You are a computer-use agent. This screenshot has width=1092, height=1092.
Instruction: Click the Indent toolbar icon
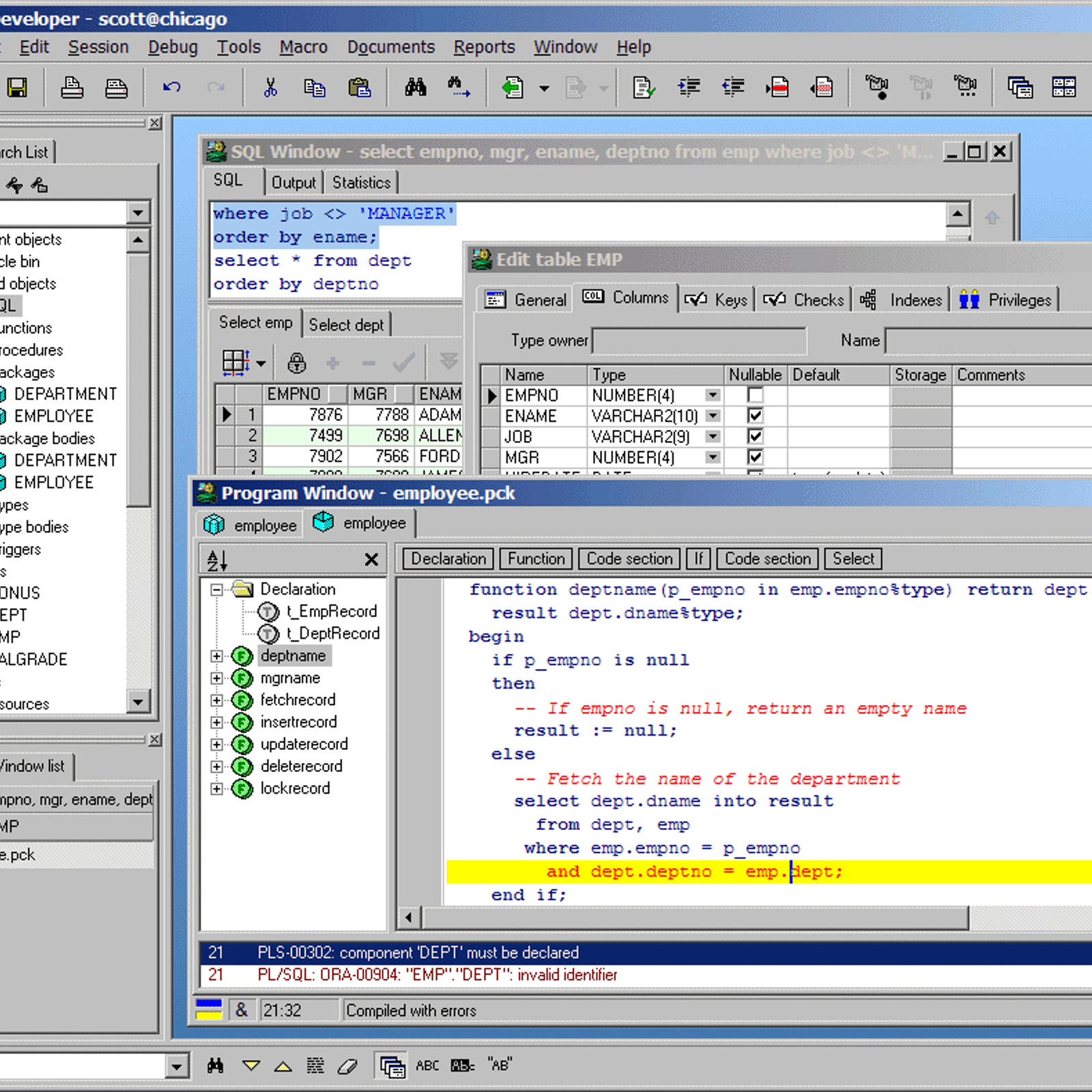[x=689, y=87]
